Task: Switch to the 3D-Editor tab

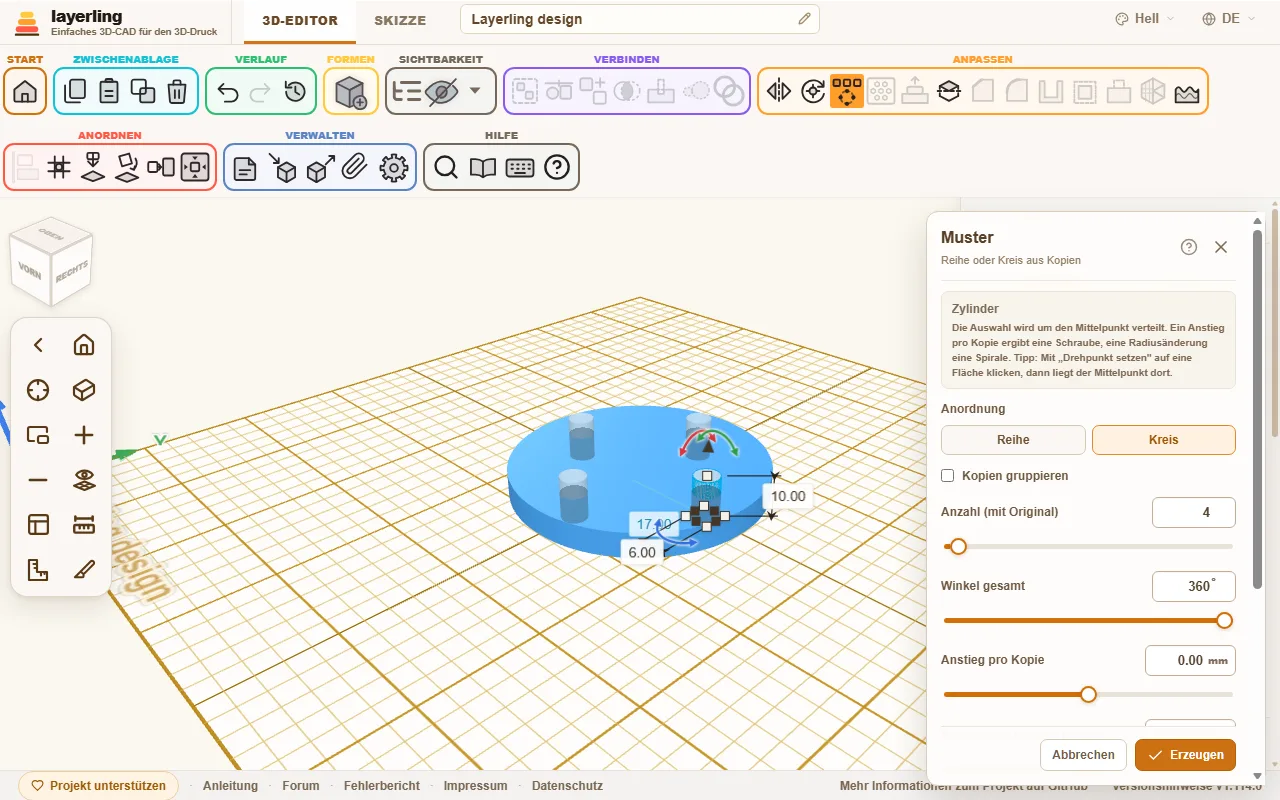Action: (300, 20)
